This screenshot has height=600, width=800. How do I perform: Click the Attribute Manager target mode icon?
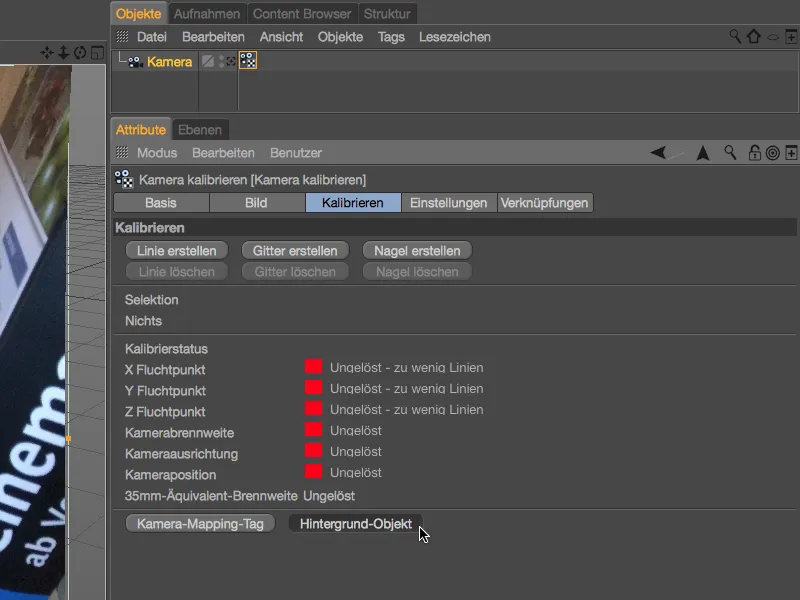[x=772, y=153]
